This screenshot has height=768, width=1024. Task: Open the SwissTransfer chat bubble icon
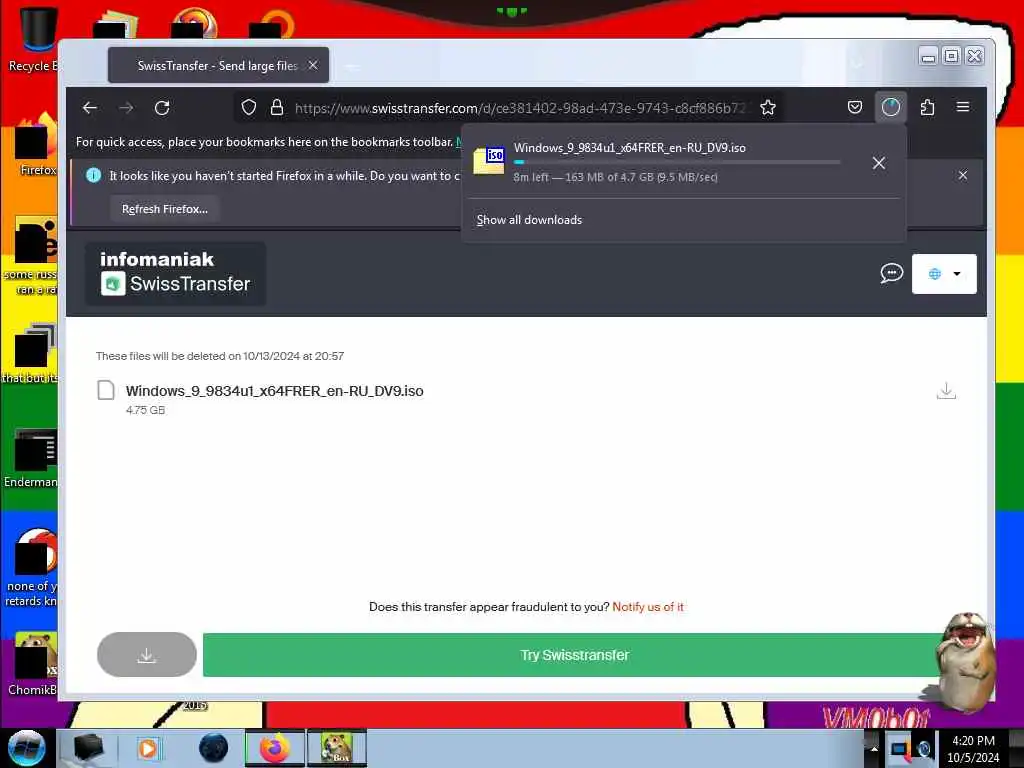[891, 273]
